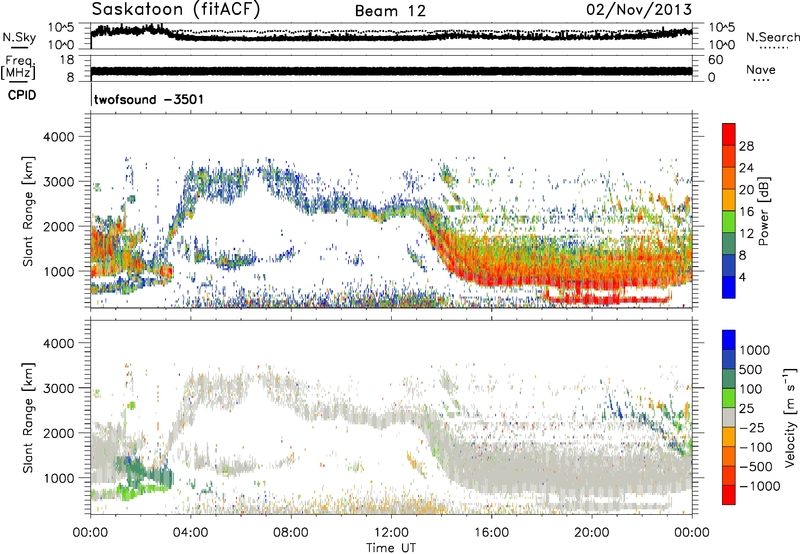Click the "500" label on Velocity colorbar
The image size is (800, 554).
tap(751, 370)
